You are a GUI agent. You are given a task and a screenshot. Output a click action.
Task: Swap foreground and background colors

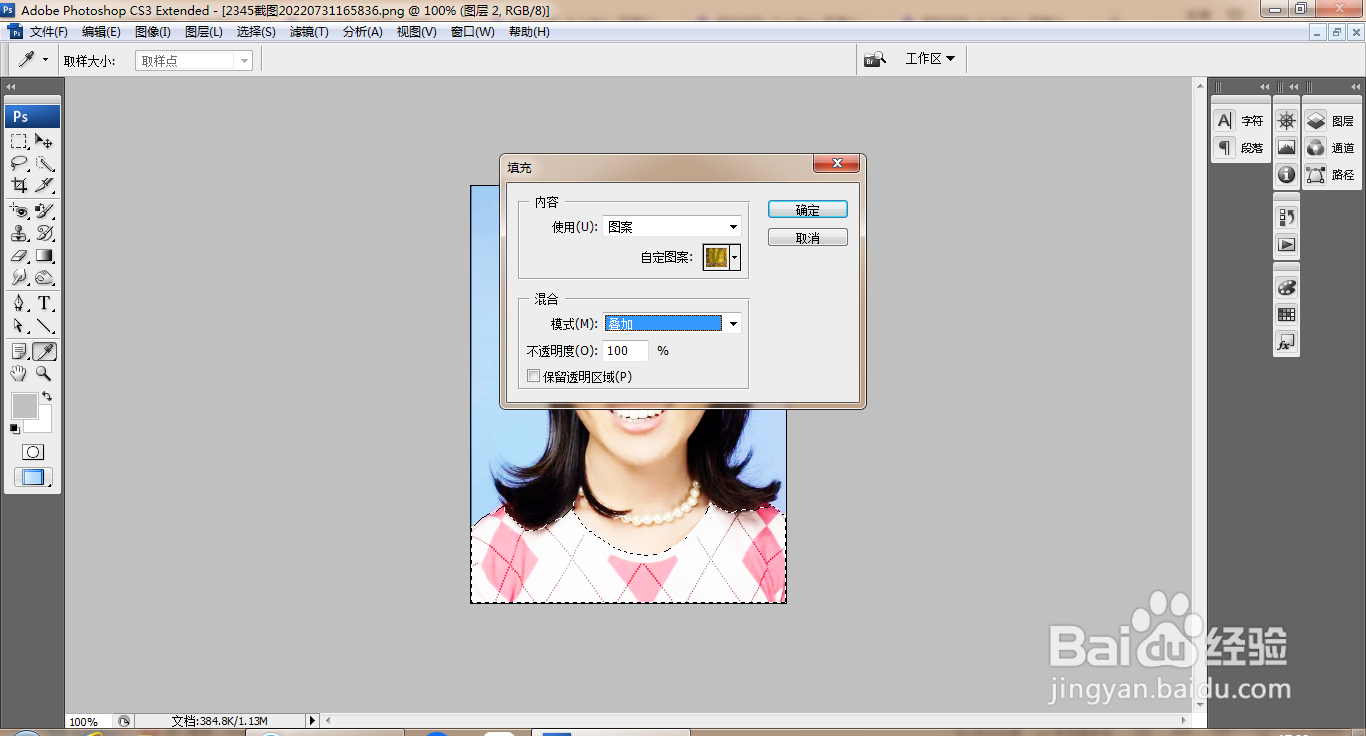[x=47, y=397]
